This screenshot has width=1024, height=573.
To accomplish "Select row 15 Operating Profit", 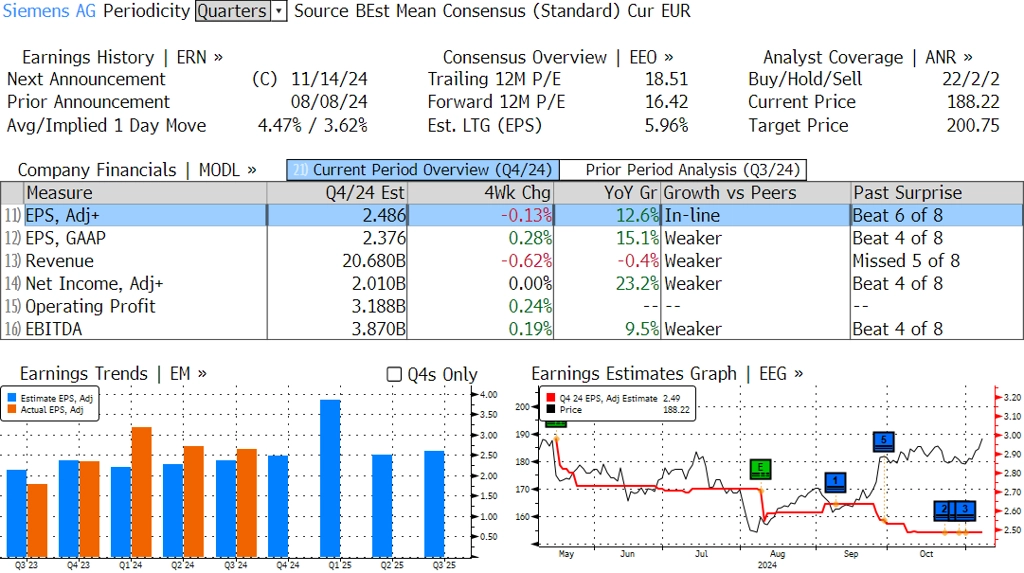I will pos(512,306).
